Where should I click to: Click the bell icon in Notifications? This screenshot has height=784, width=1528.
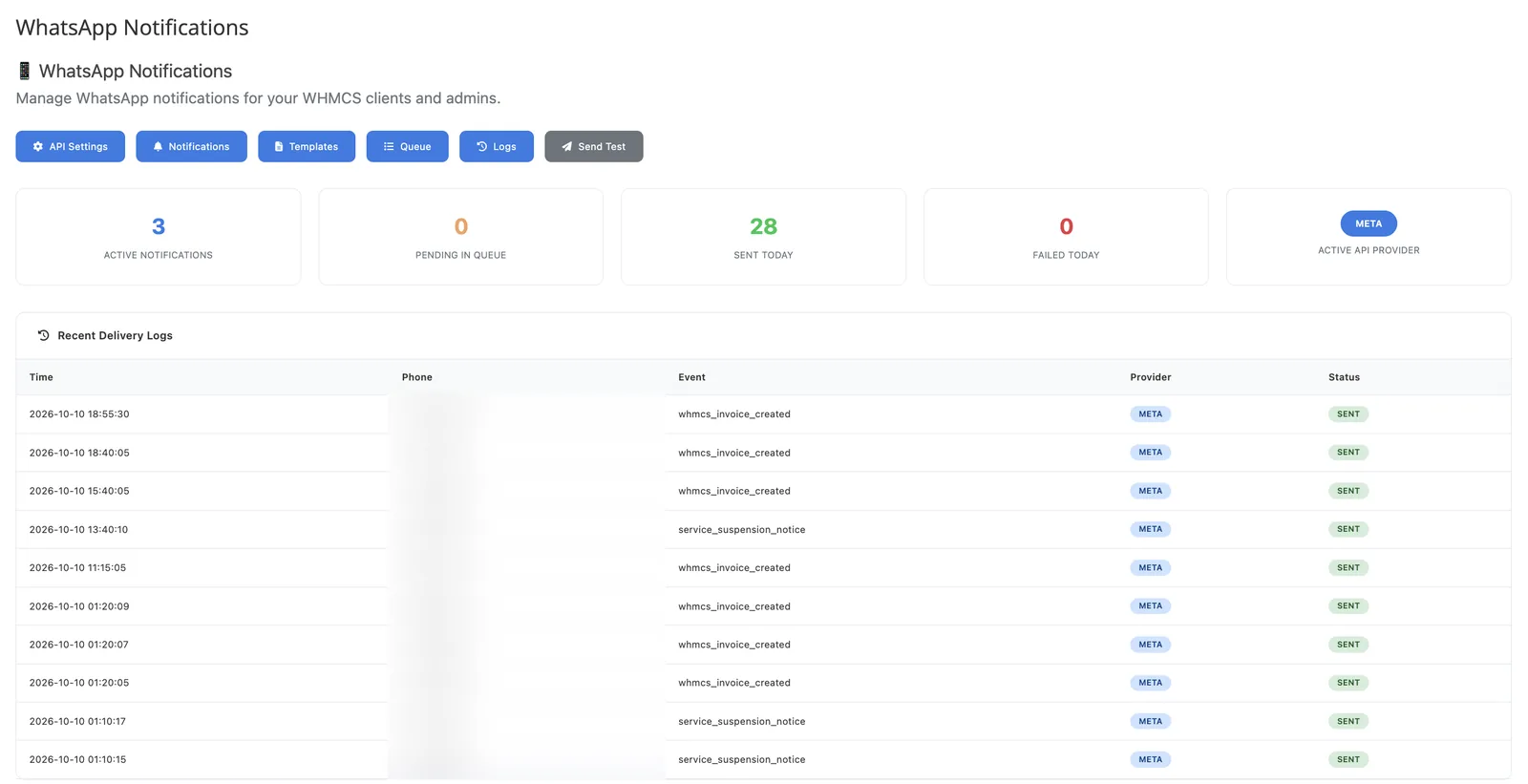tap(158, 146)
